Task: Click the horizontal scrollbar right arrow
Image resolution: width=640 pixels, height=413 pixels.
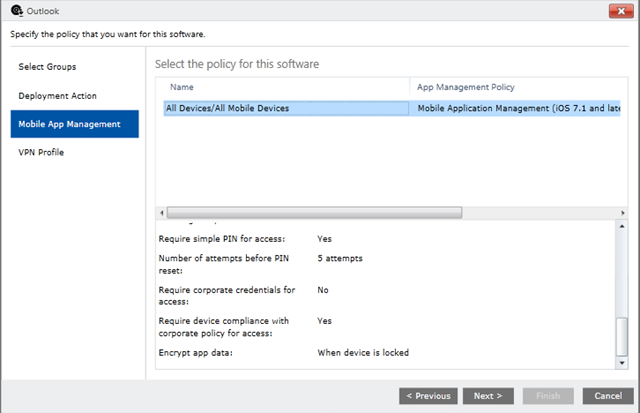Action: [622, 213]
